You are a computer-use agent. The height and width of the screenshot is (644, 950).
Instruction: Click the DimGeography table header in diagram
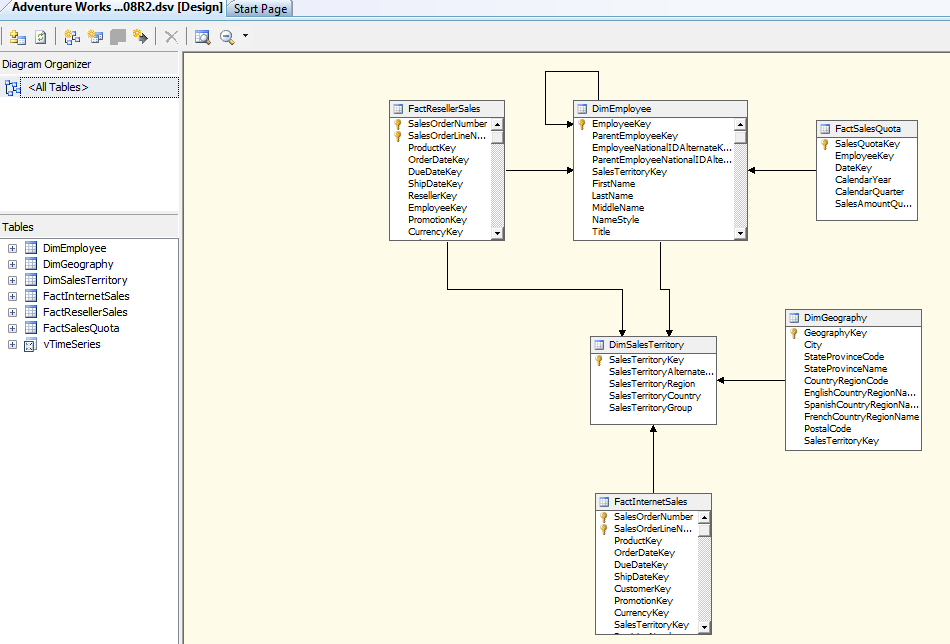click(853, 318)
